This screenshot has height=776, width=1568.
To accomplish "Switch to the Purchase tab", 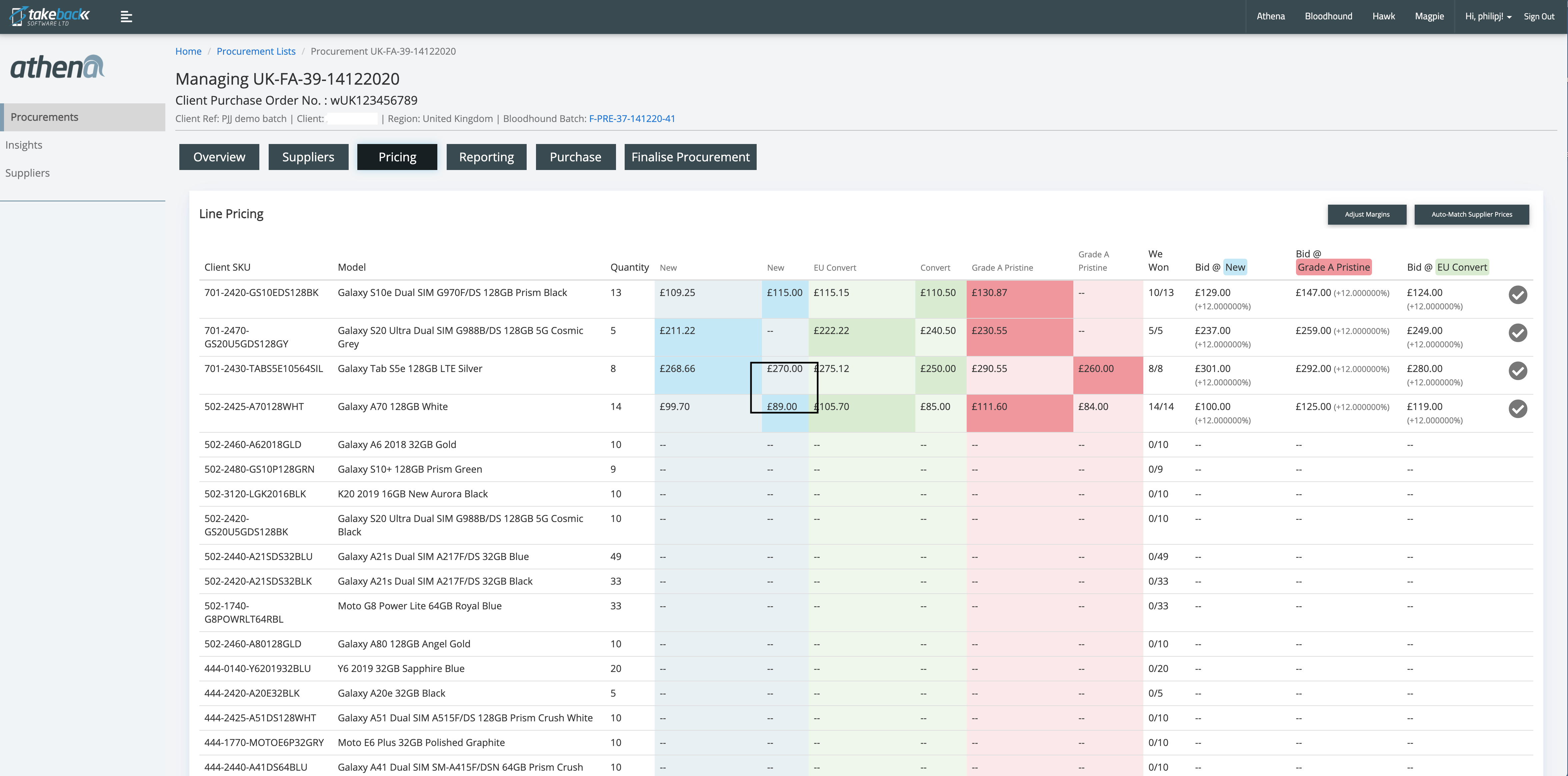I will [575, 157].
